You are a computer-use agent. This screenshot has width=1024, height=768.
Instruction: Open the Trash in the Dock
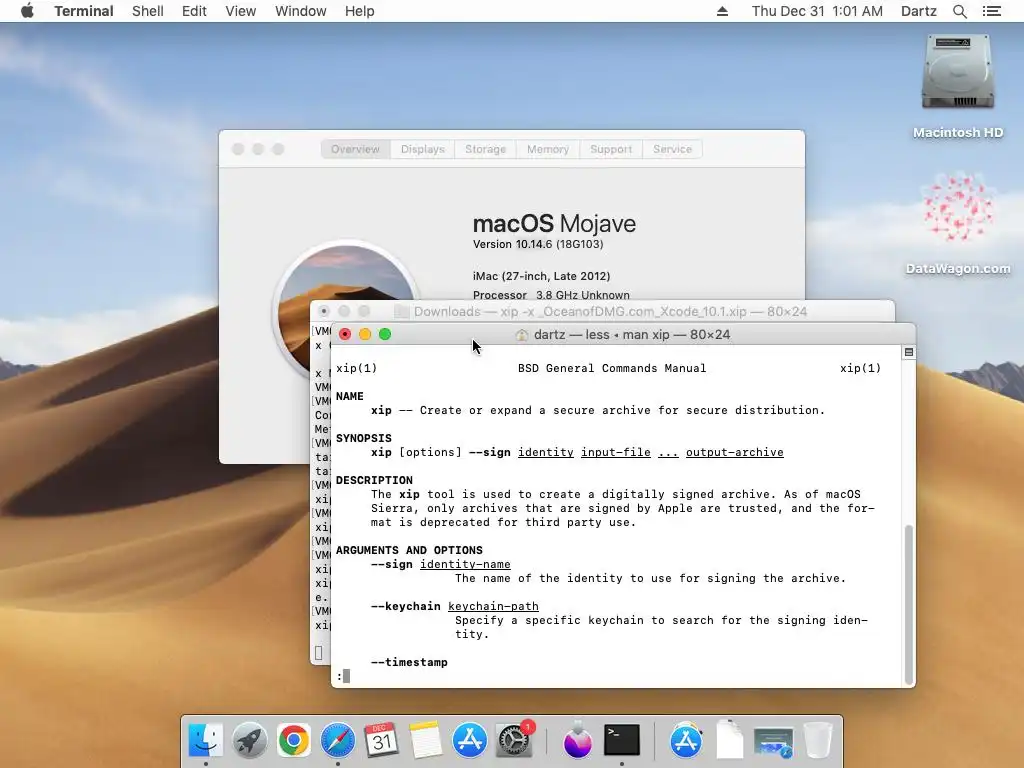818,740
